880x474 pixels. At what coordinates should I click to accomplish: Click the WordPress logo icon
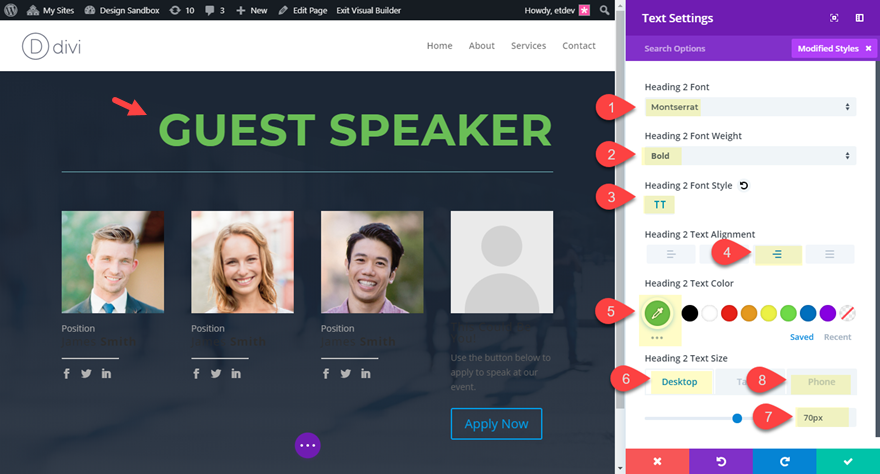11,10
